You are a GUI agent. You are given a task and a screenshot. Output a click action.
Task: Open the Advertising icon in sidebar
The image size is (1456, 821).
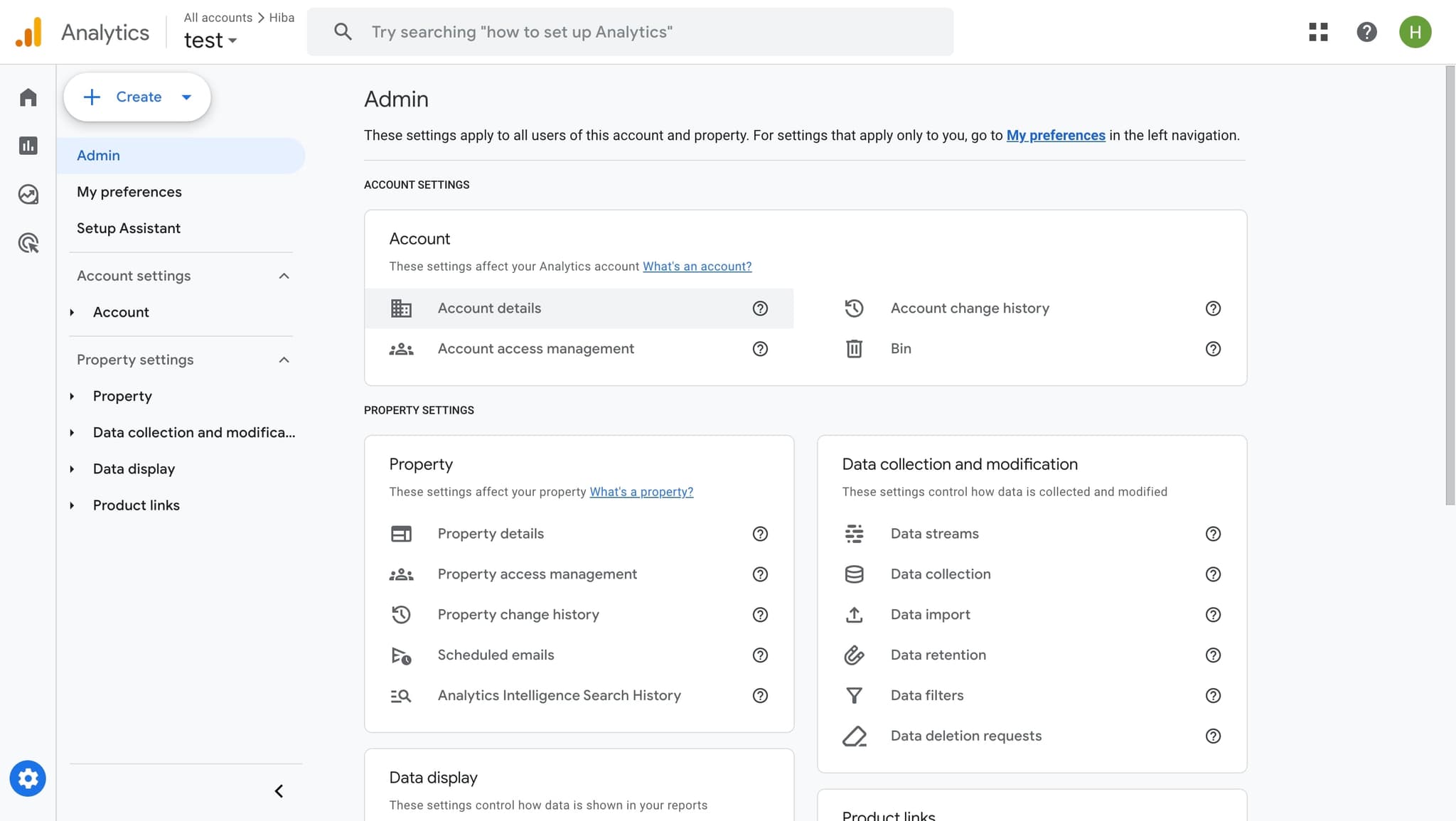tap(28, 243)
